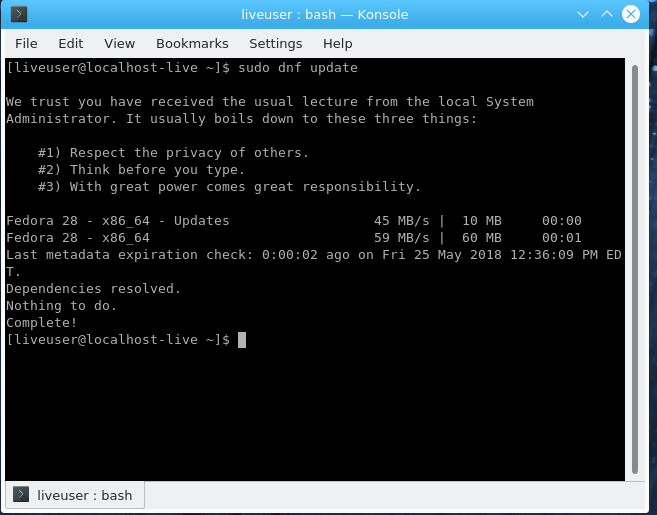The image size is (657, 515).
Task: Click the 'sudo dnf update' command text
Action: click(x=297, y=68)
